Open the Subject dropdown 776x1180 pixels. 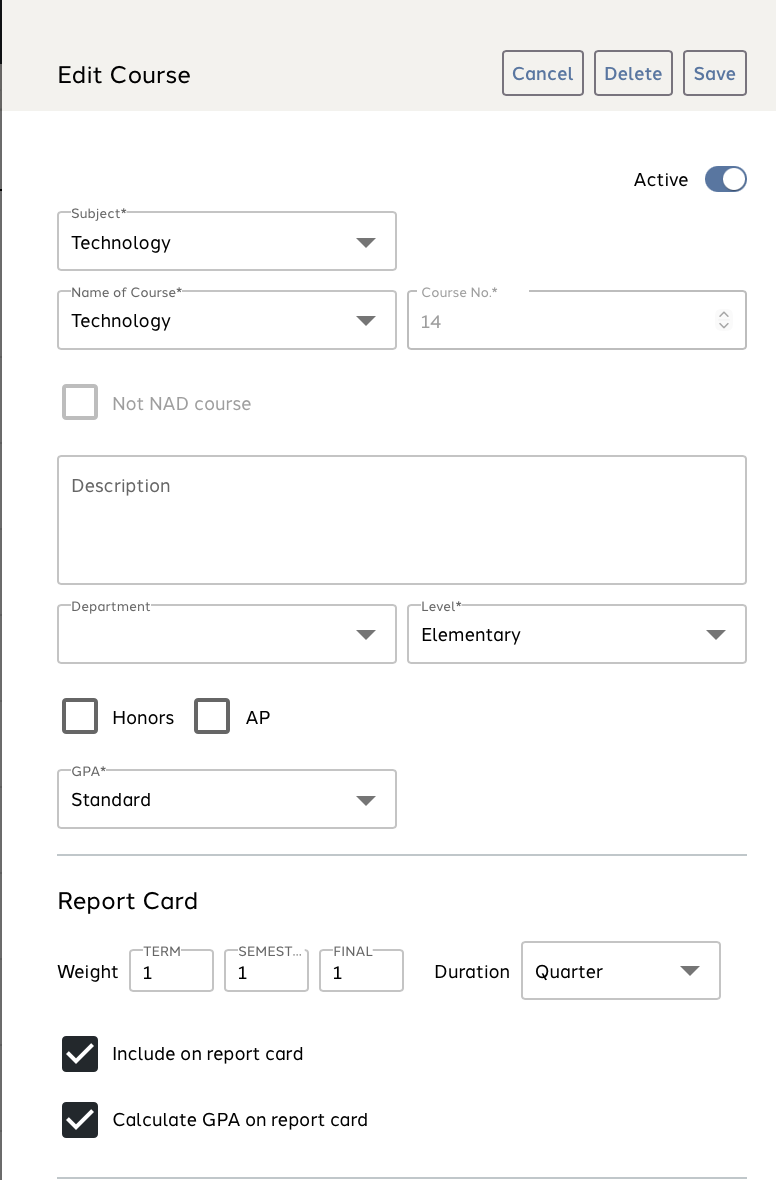pyautogui.click(x=227, y=242)
